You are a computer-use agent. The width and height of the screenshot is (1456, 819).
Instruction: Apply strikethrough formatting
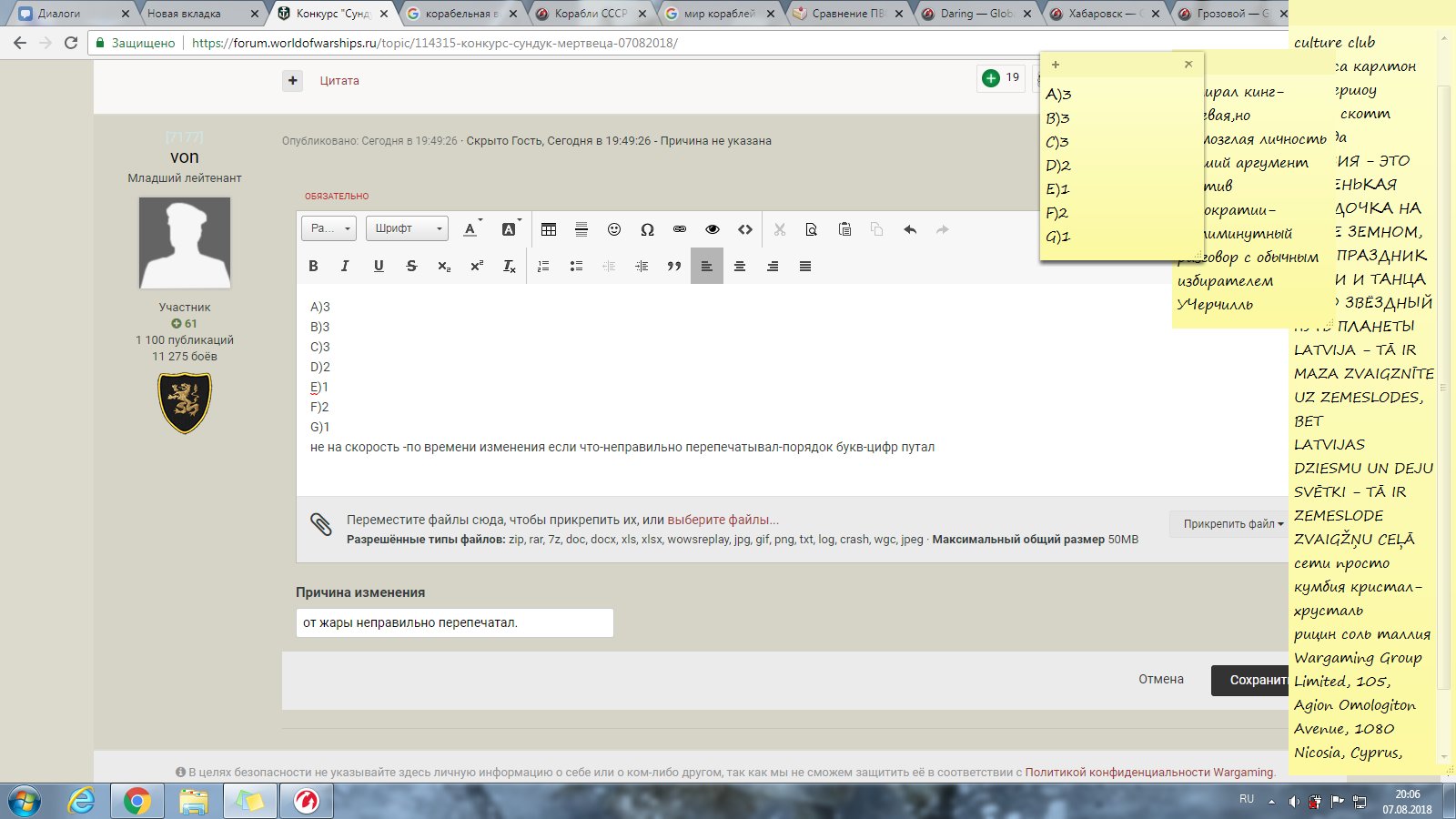(x=411, y=266)
